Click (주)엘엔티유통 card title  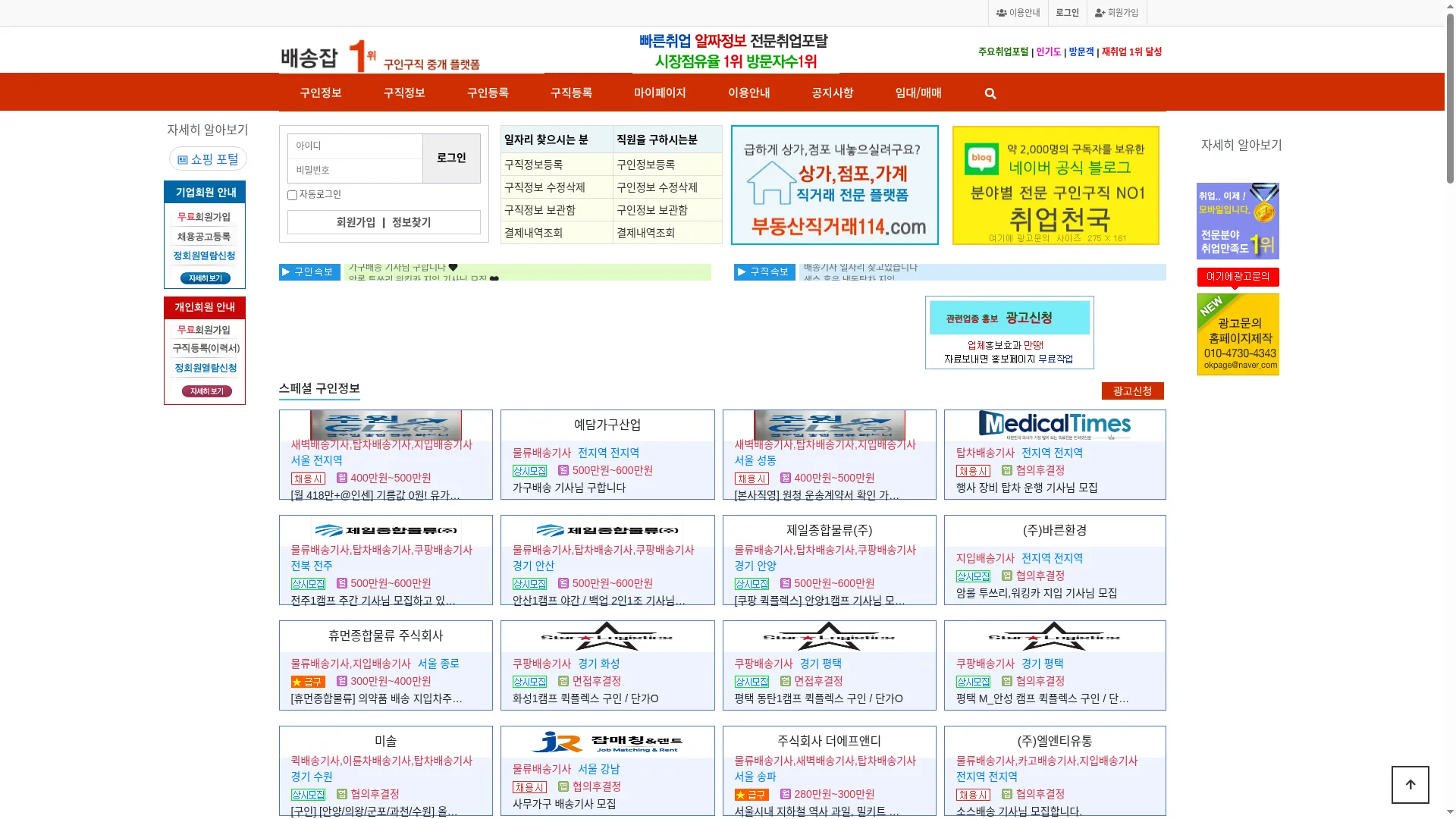[1054, 741]
